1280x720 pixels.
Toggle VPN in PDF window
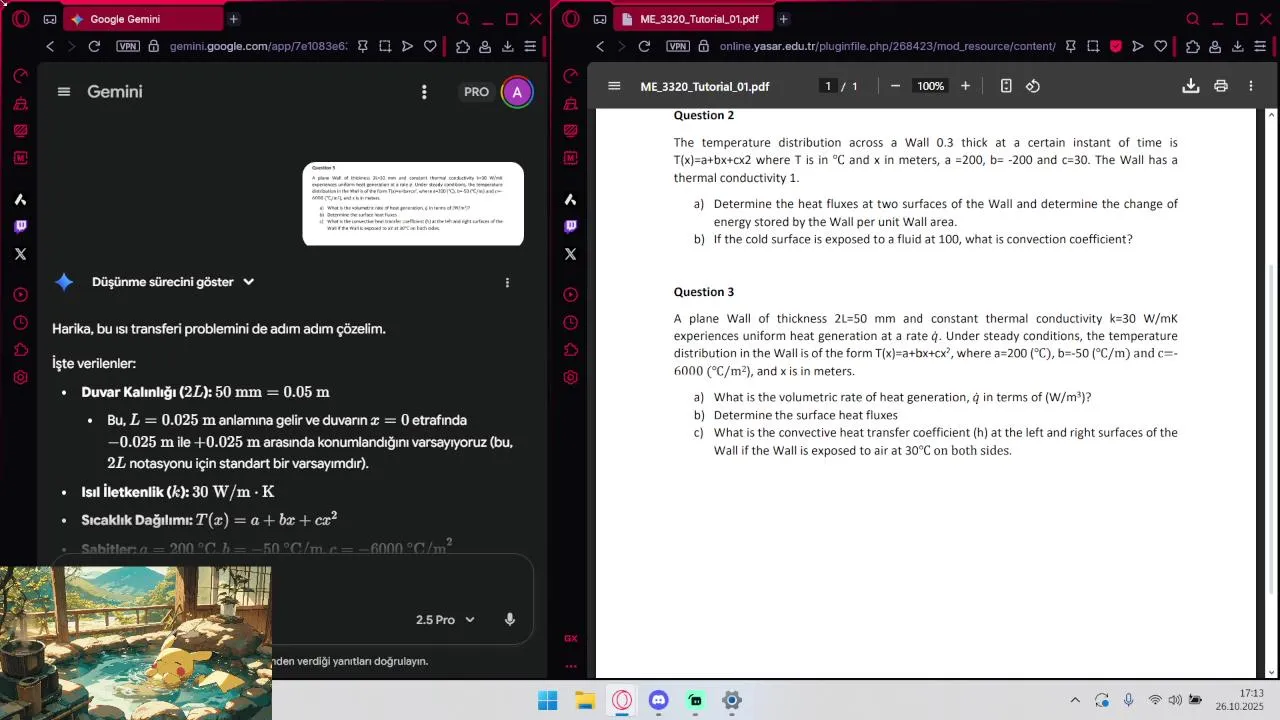pos(678,46)
